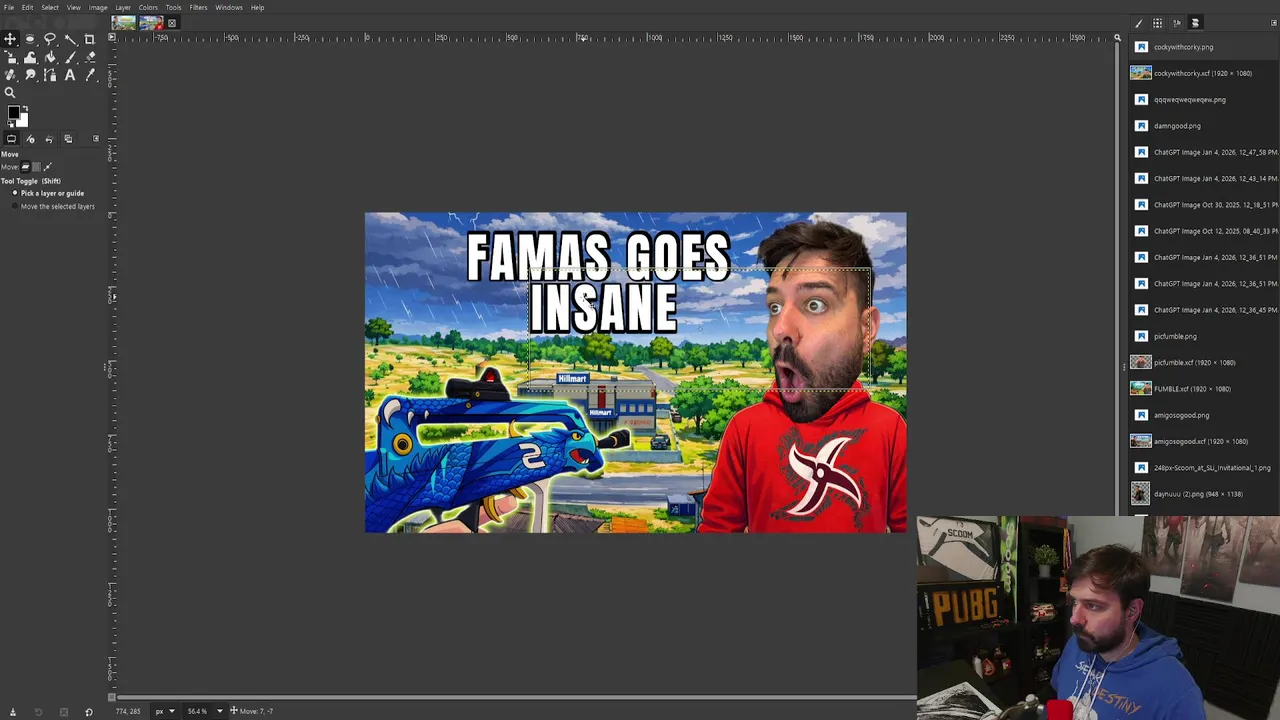Select the Free Select lasso tool
Viewport: 1280px width, 720px height.
coord(50,39)
